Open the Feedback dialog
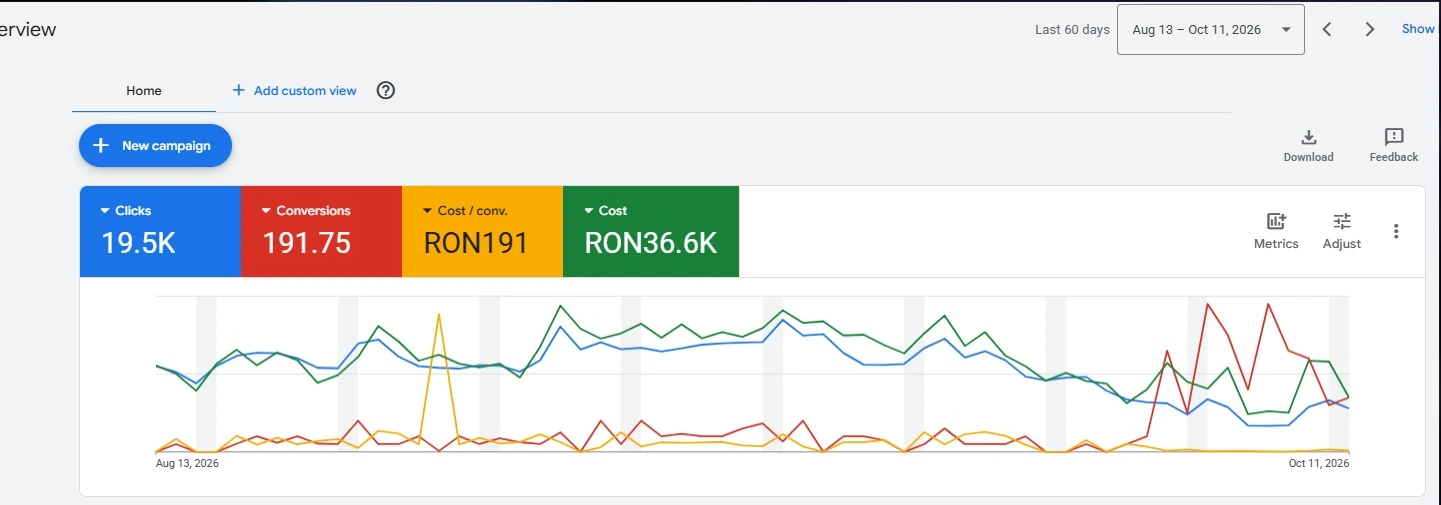1441x505 pixels. pos(1394,146)
